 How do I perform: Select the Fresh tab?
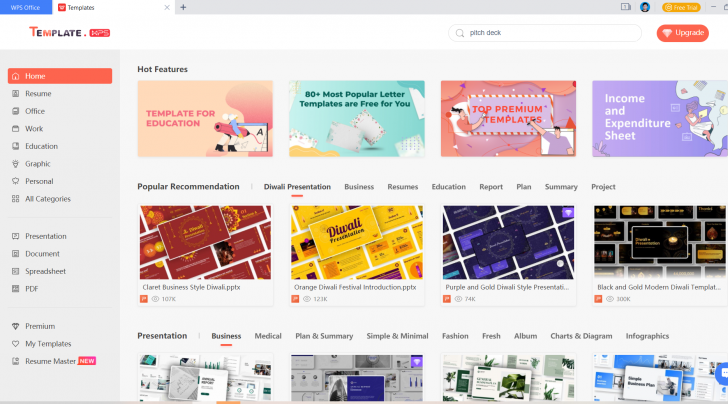pos(491,336)
